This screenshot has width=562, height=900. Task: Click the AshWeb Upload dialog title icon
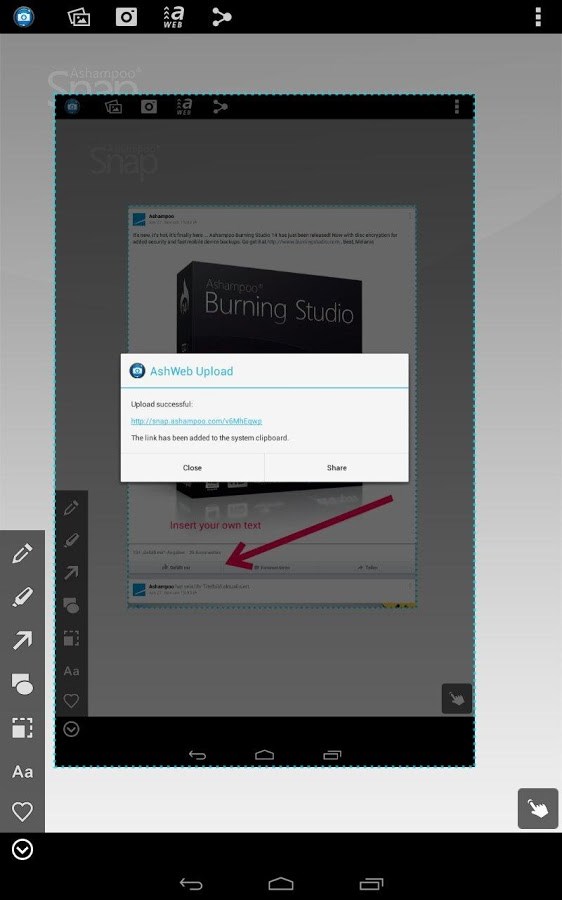click(137, 371)
